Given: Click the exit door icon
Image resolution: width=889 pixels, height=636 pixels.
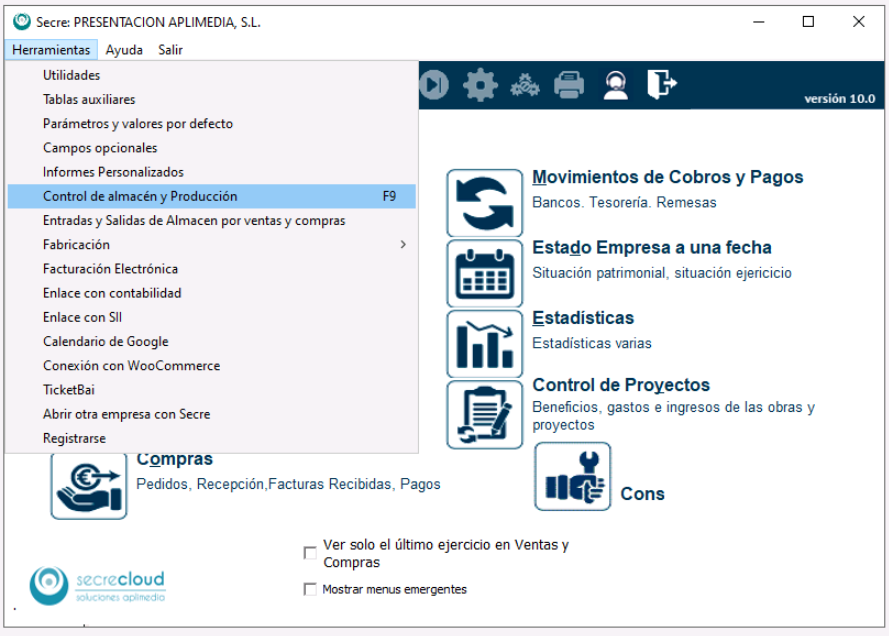Looking at the screenshot, I should tap(661, 85).
